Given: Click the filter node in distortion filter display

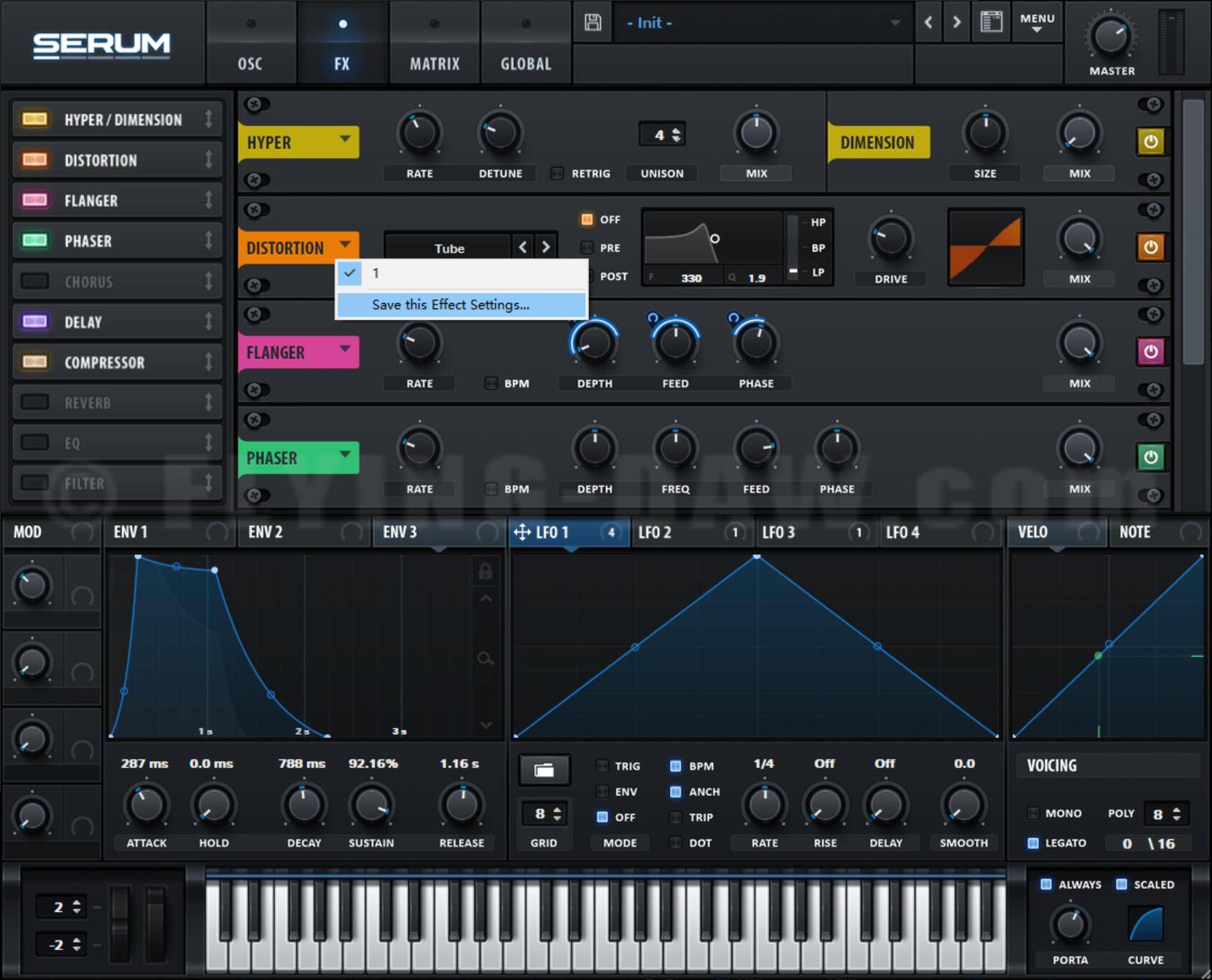Looking at the screenshot, I should click(x=714, y=238).
